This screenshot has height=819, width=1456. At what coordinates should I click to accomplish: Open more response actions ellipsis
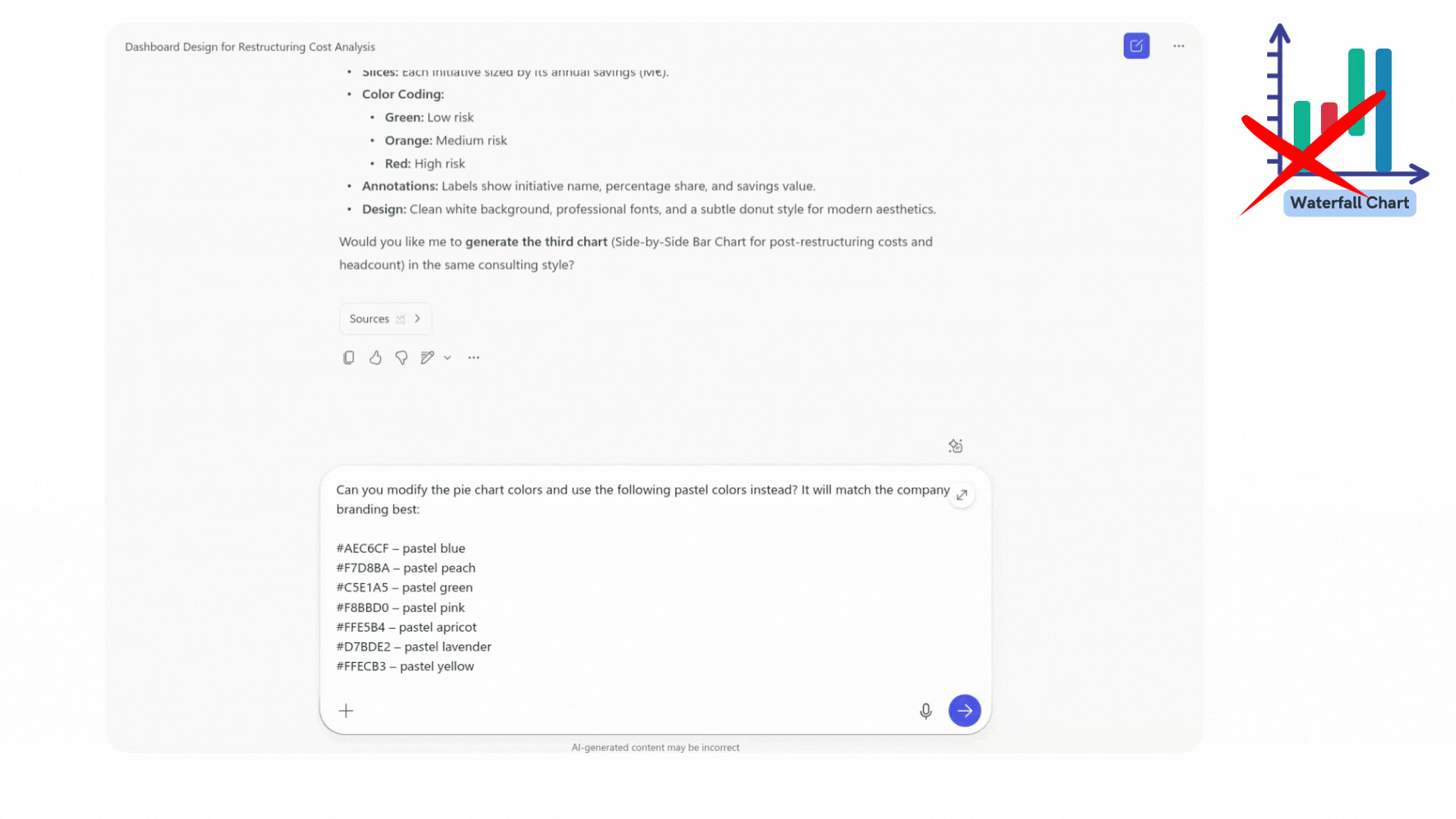click(x=474, y=357)
